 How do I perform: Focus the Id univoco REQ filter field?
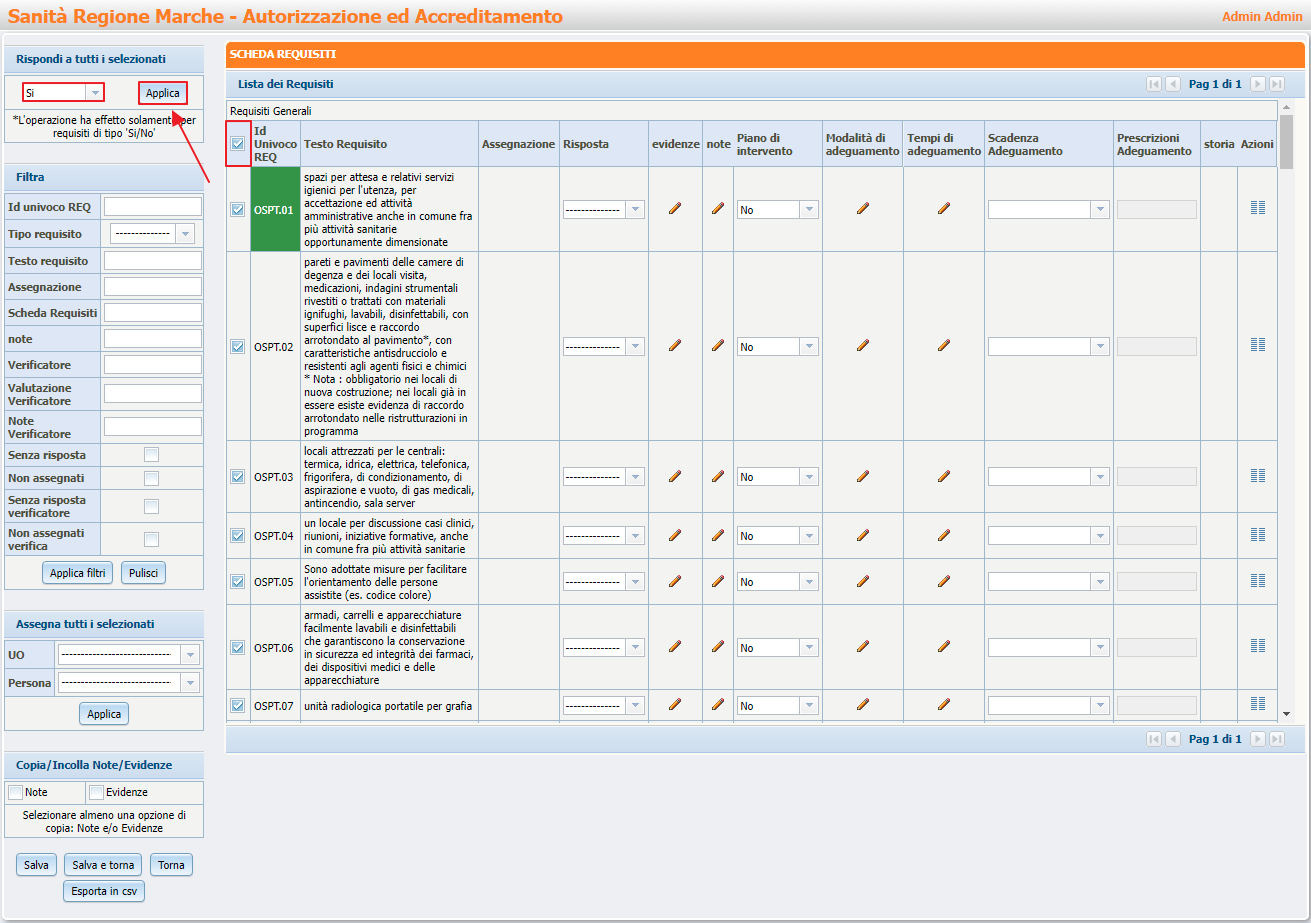coord(153,207)
